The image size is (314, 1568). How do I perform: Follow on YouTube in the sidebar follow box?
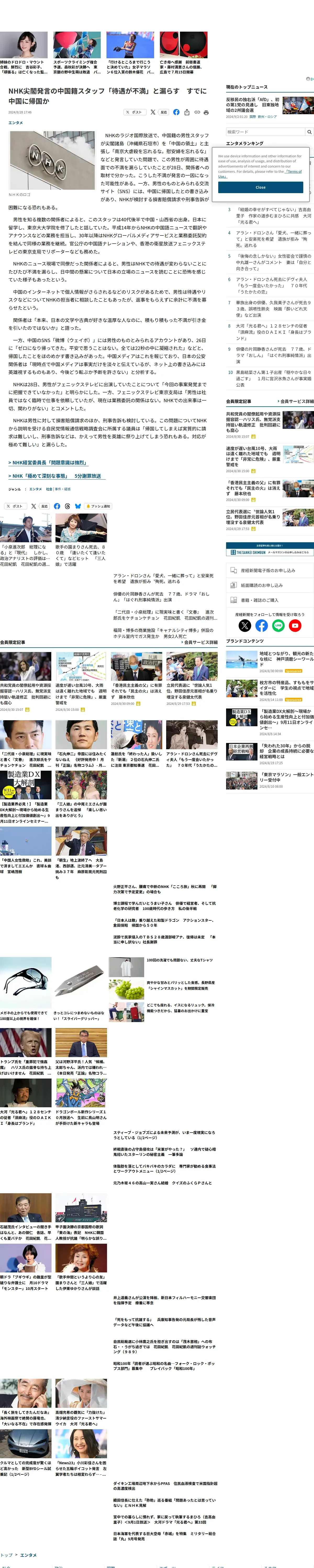coord(296,625)
